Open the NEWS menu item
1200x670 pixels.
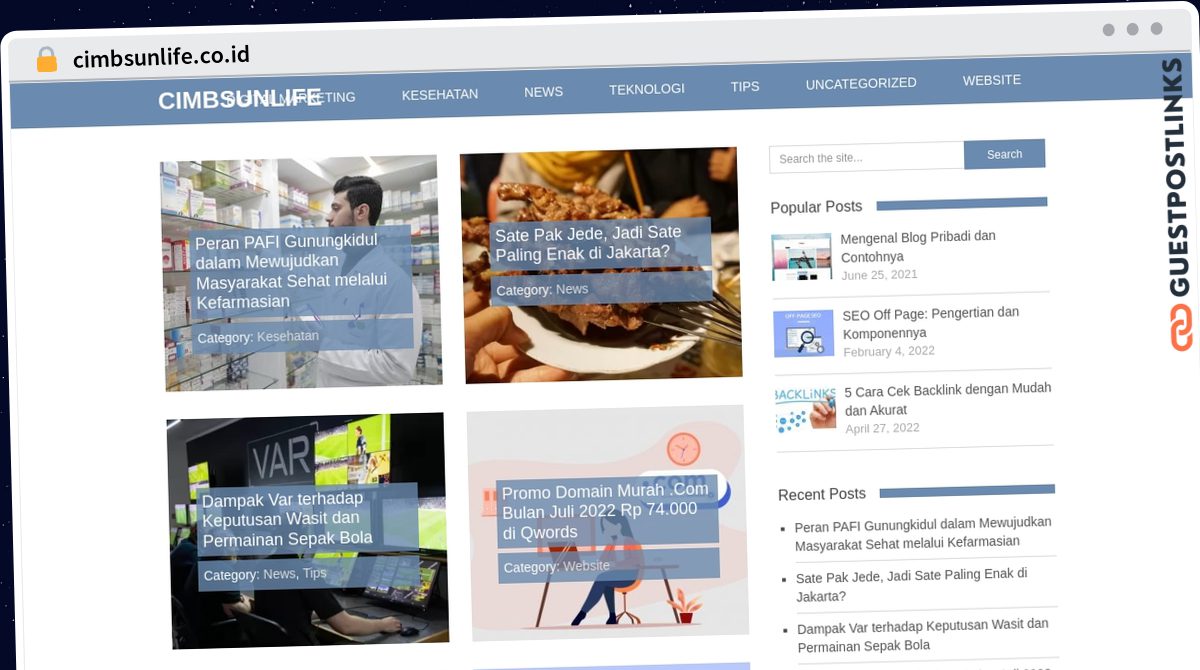(543, 91)
